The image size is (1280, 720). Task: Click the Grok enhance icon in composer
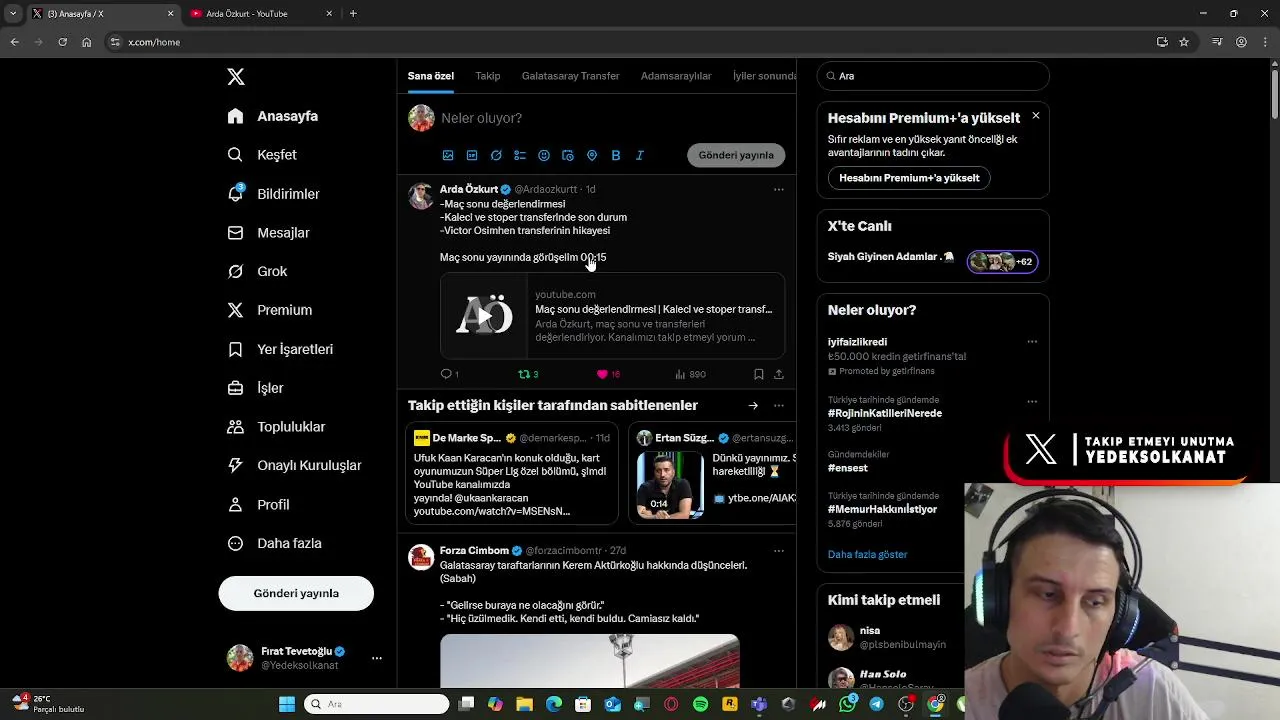click(496, 155)
